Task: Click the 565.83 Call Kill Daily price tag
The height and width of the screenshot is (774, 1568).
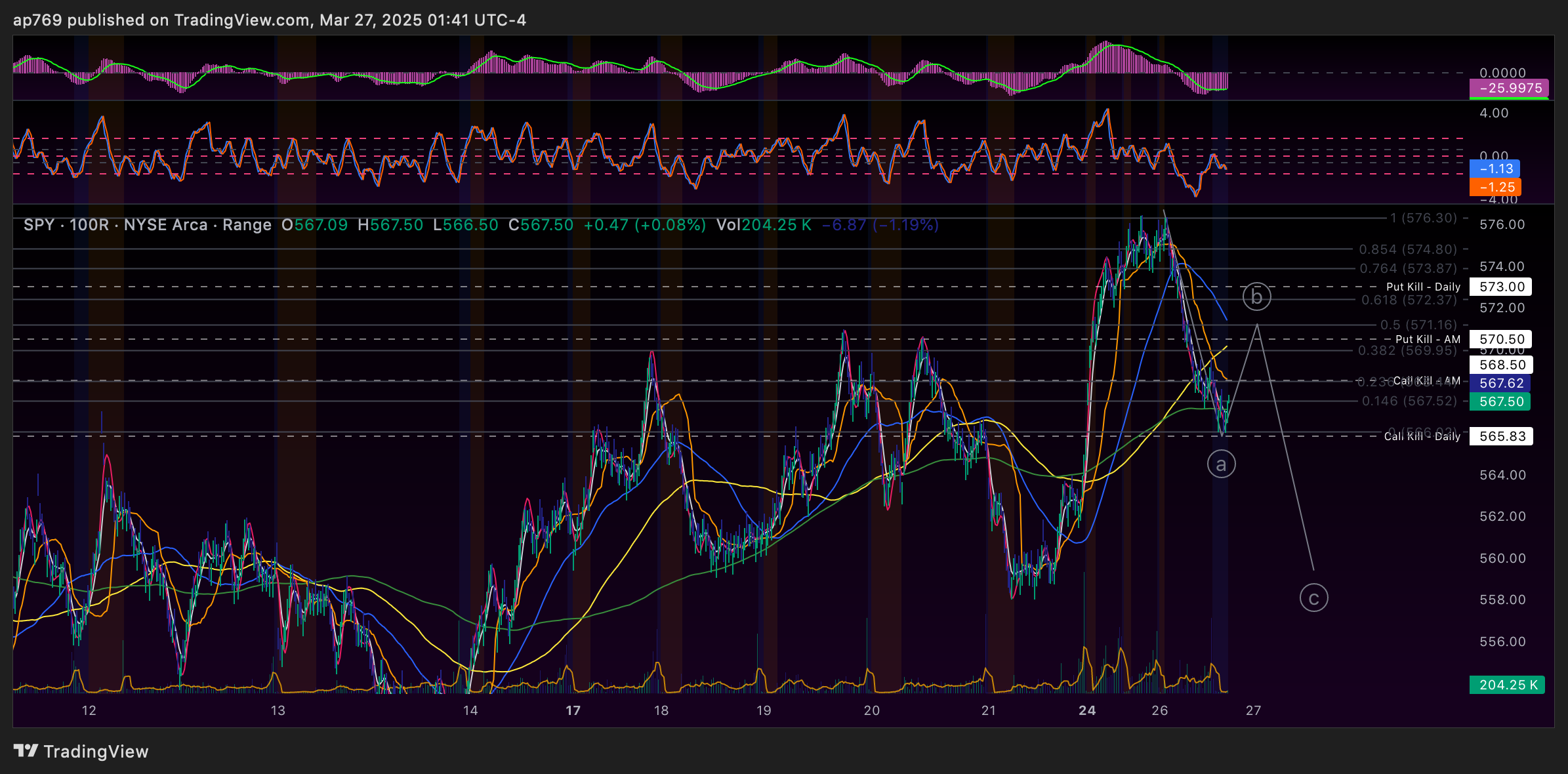Action: click(x=1501, y=436)
